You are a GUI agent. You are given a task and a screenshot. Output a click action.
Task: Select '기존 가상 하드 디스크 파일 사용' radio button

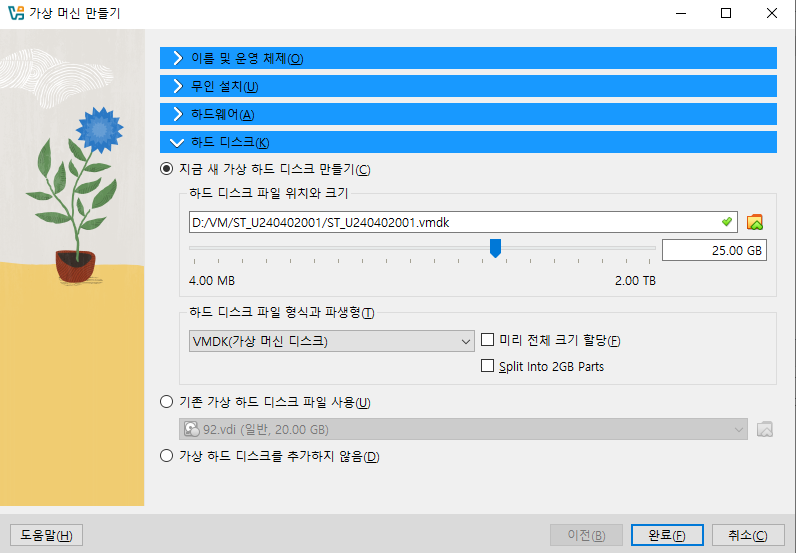167,402
